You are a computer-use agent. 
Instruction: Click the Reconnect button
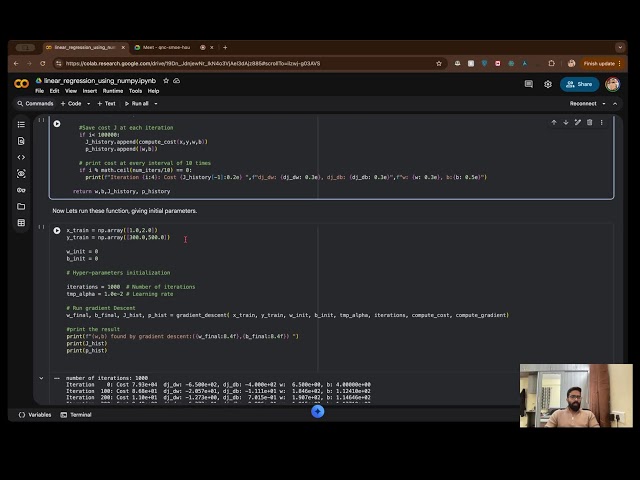pos(583,104)
